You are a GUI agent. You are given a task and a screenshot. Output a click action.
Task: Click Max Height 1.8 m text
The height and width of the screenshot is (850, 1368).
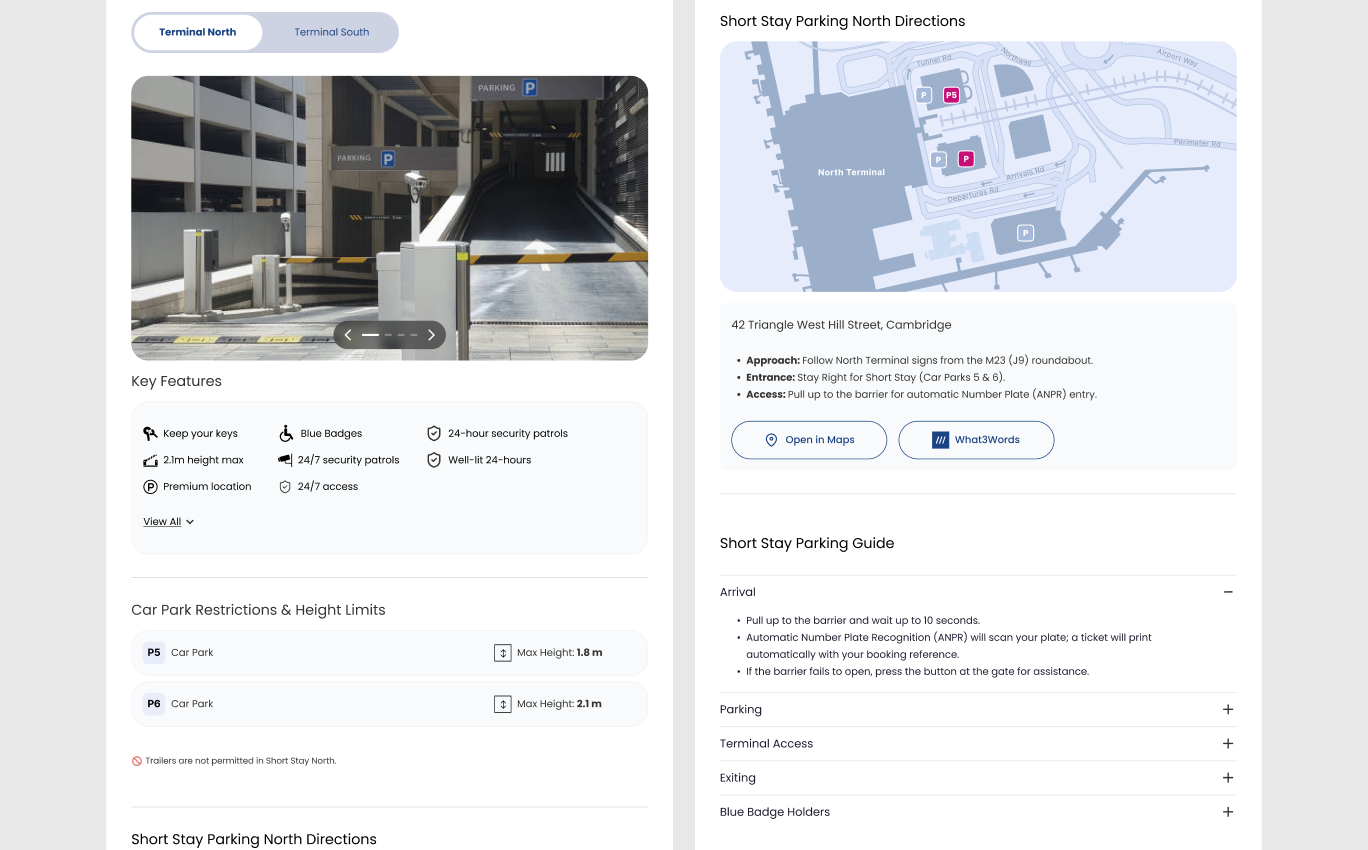tap(559, 653)
